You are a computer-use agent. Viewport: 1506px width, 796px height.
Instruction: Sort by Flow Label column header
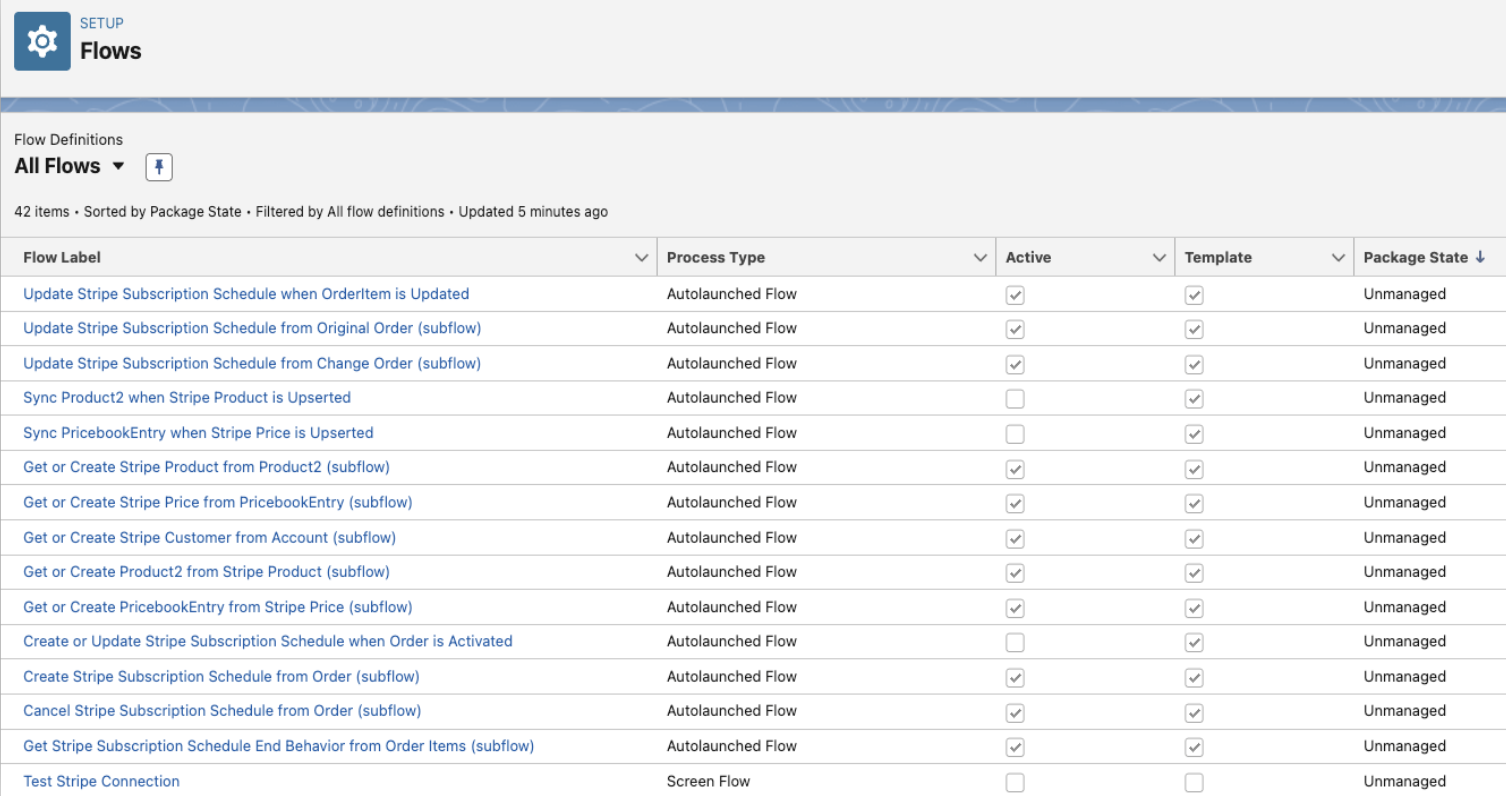(62, 258)
